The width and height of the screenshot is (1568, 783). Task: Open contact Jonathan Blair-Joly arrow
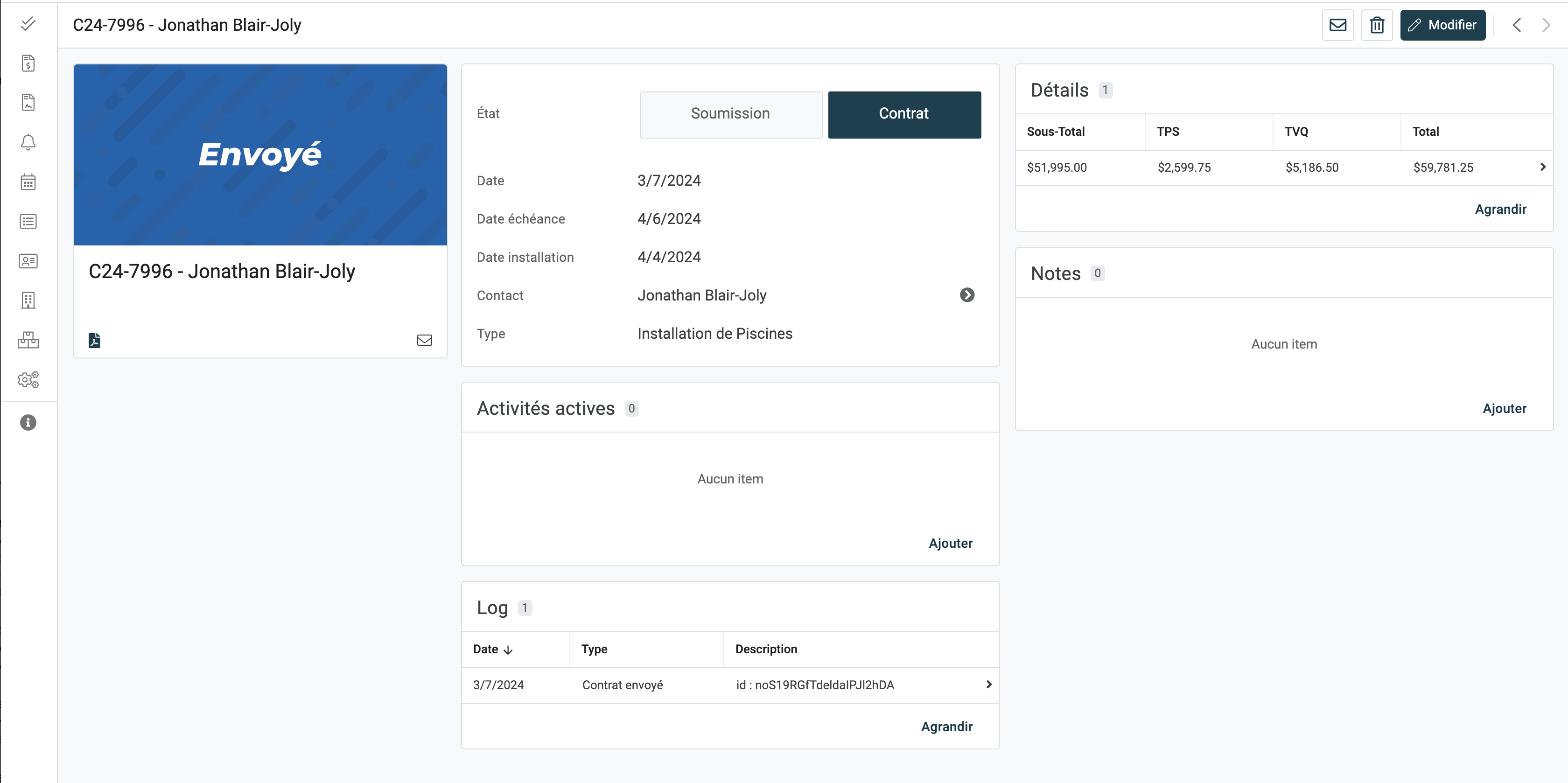[966, 295]
